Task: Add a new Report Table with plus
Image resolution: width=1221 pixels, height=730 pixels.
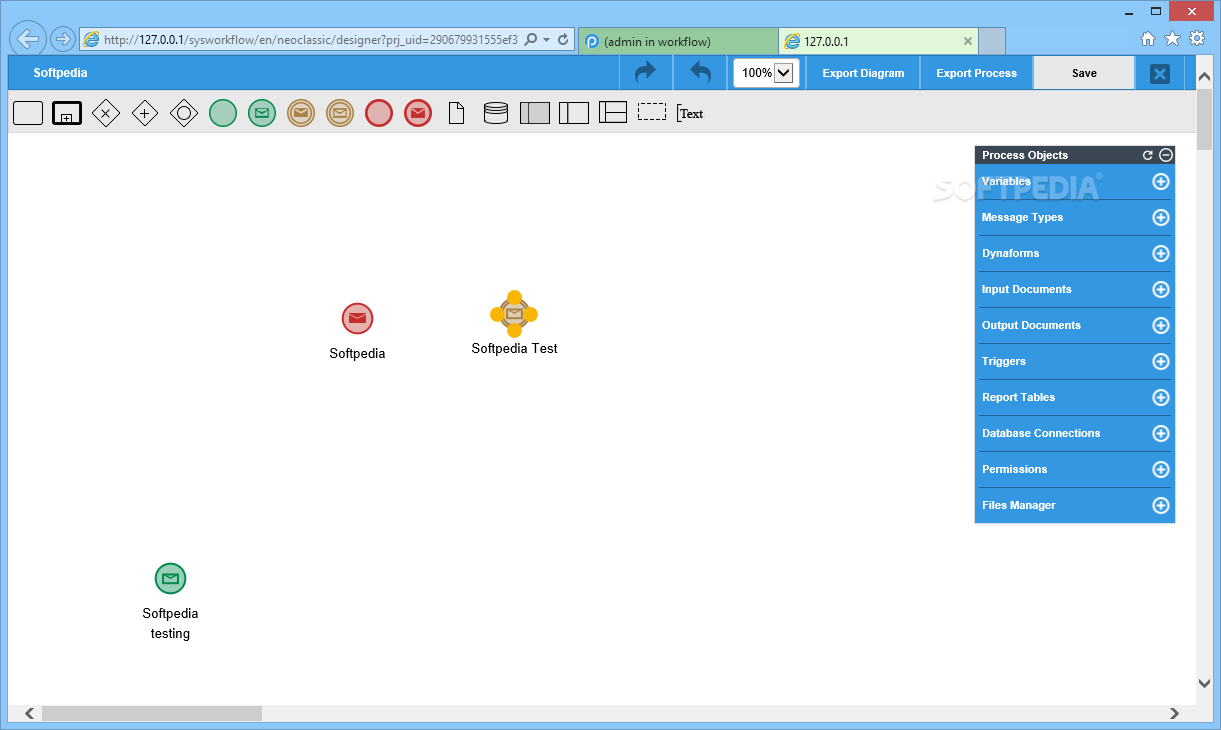Action: pyautogui.click(x=1161, y=397)
